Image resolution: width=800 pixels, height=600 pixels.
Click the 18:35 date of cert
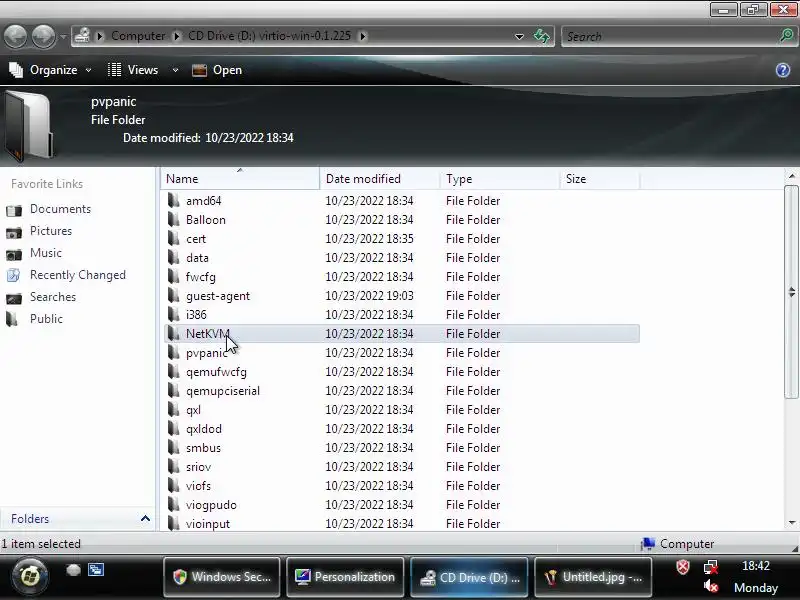point(369,239)
